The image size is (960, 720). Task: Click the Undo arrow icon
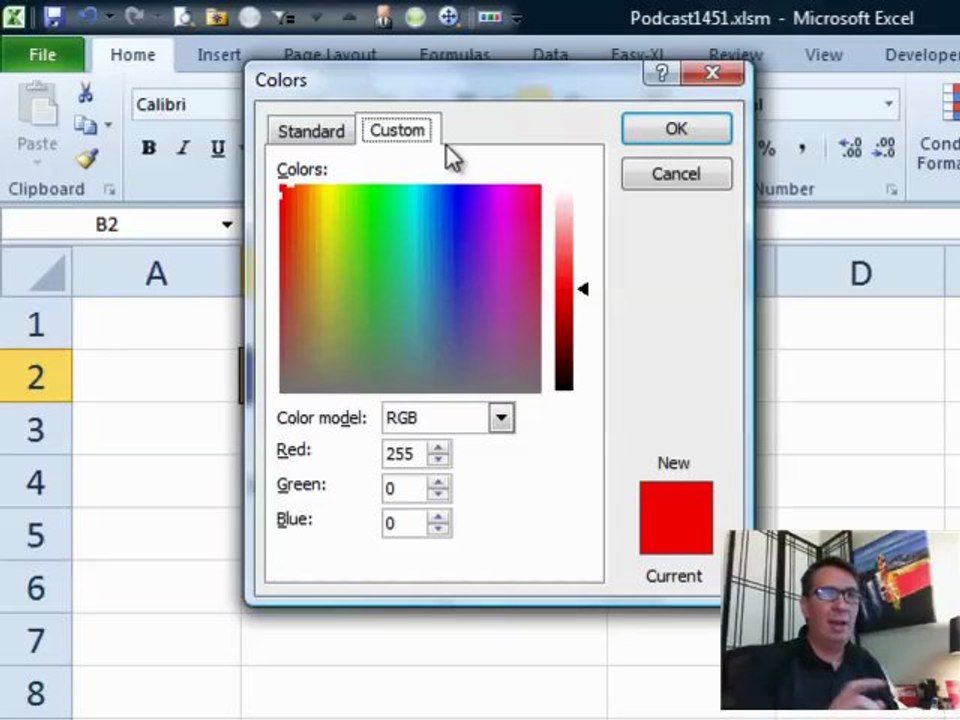pyautogui.click(x=88, y=17)
